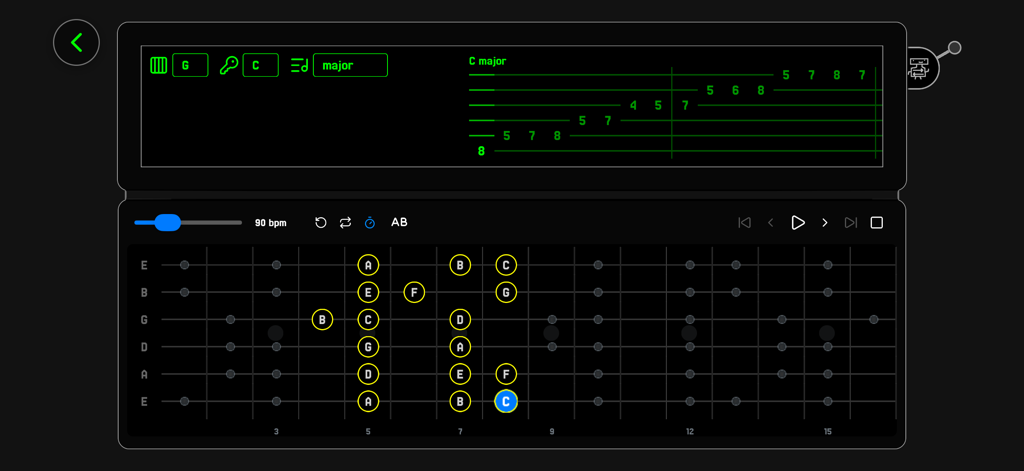Skip to the beginning of the scale
The image size is (1024, 471).
click(x=744, y=223)
